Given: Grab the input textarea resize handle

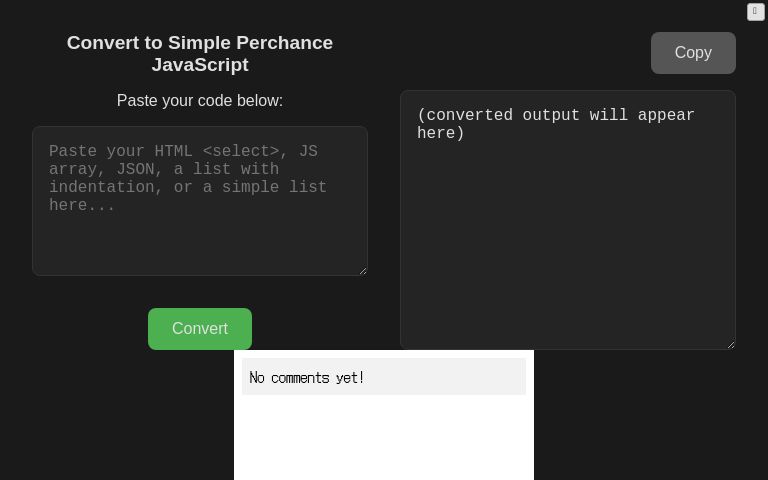Looking at the screenshot, I should [362, 270].
